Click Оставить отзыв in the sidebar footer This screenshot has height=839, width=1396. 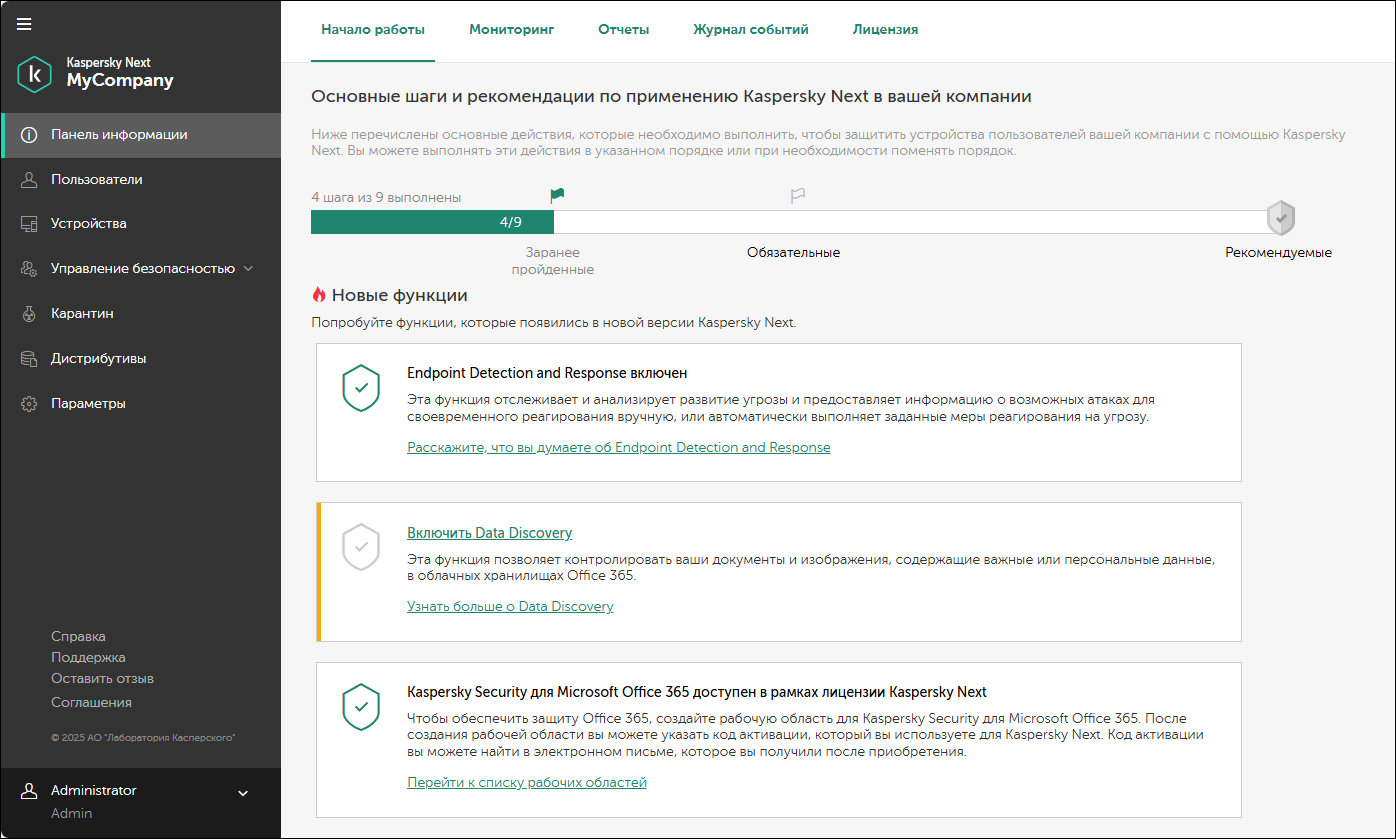102,679
